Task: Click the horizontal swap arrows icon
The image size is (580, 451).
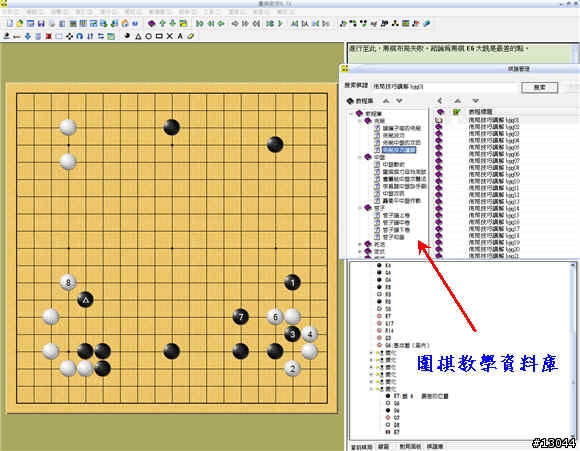Action: (100, 36)
